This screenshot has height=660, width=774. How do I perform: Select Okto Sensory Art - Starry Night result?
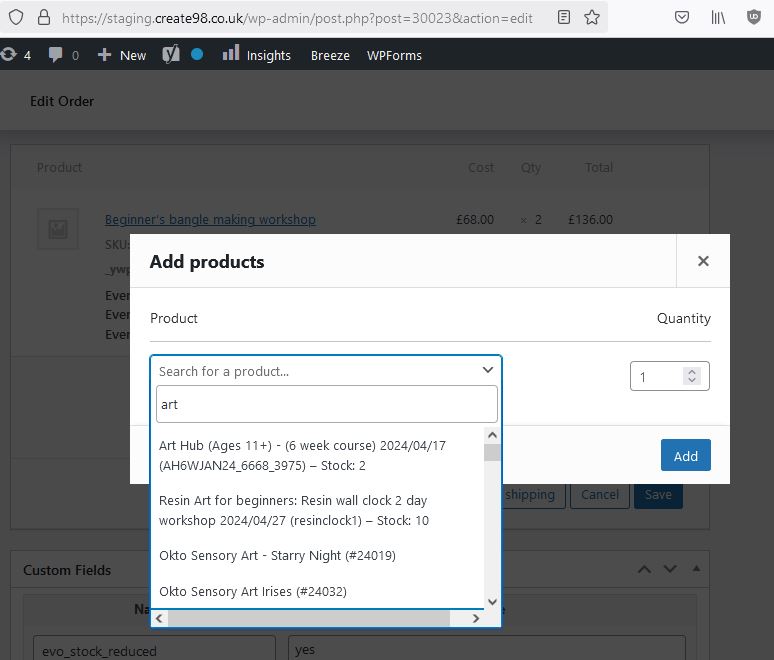[x=317, y=555]
